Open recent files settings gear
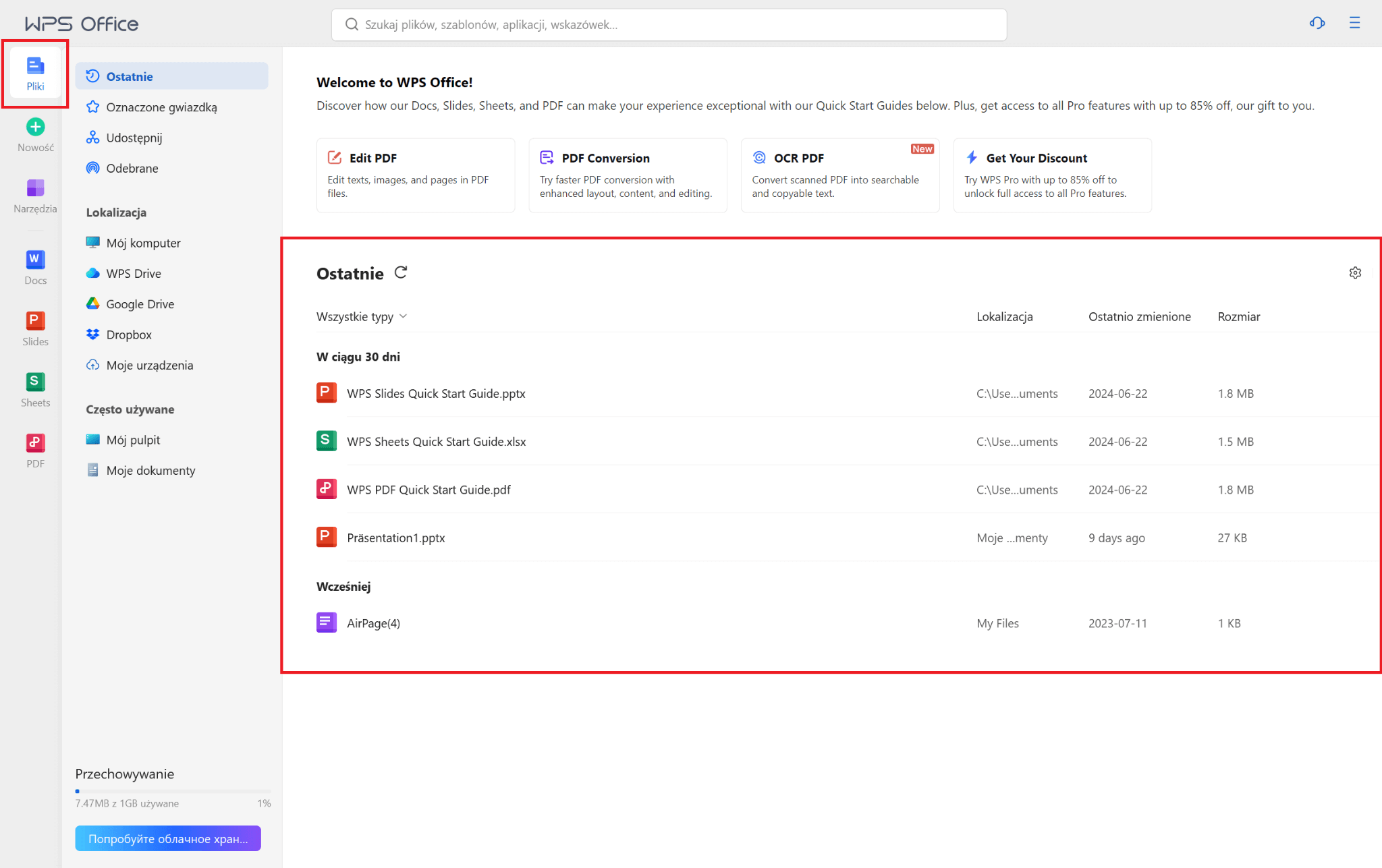The height and width of the screenshot is (868, 1382). point(1356,272)
